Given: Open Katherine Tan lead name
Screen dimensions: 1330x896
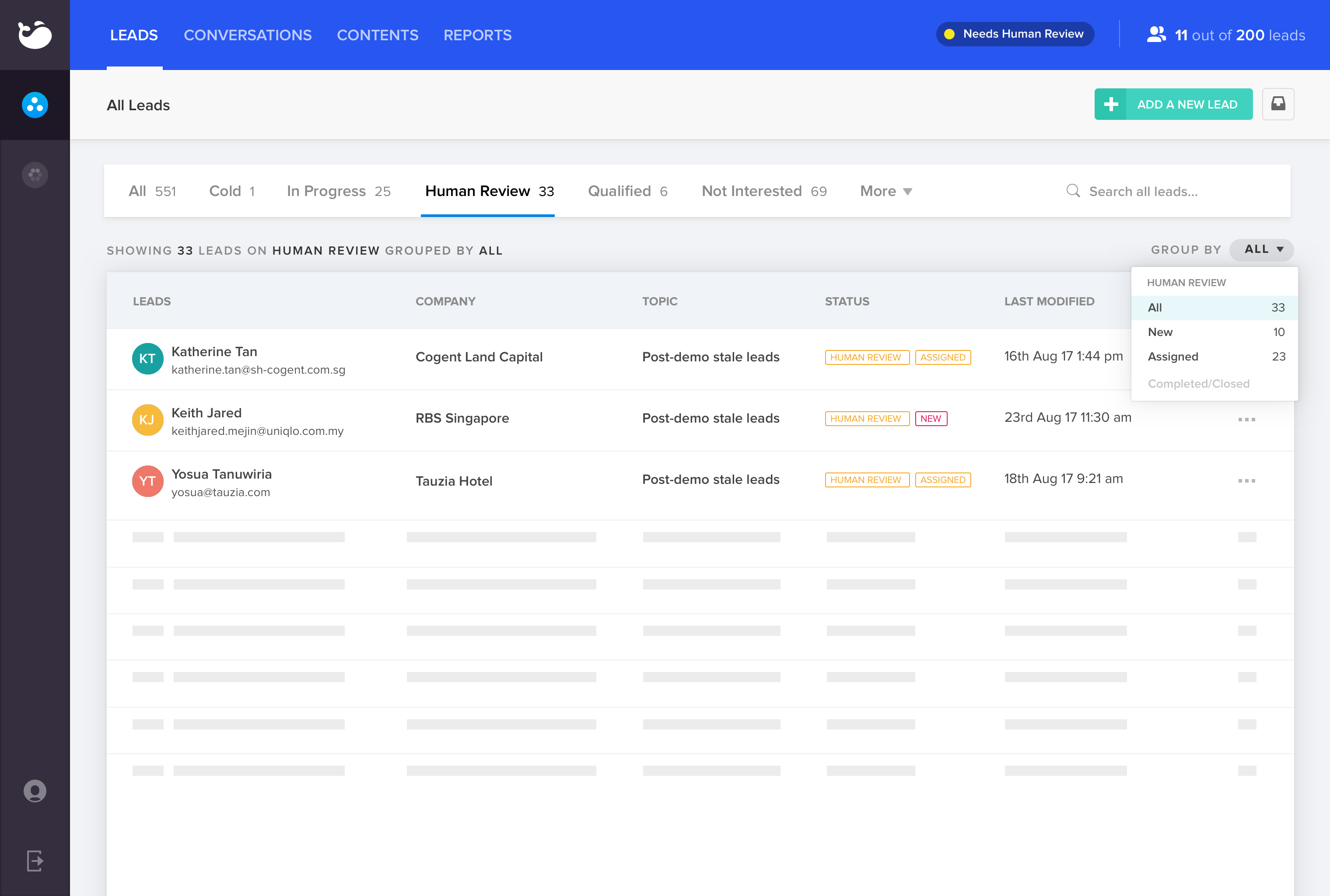Looking at the screenshot, I should click(214, 351).
